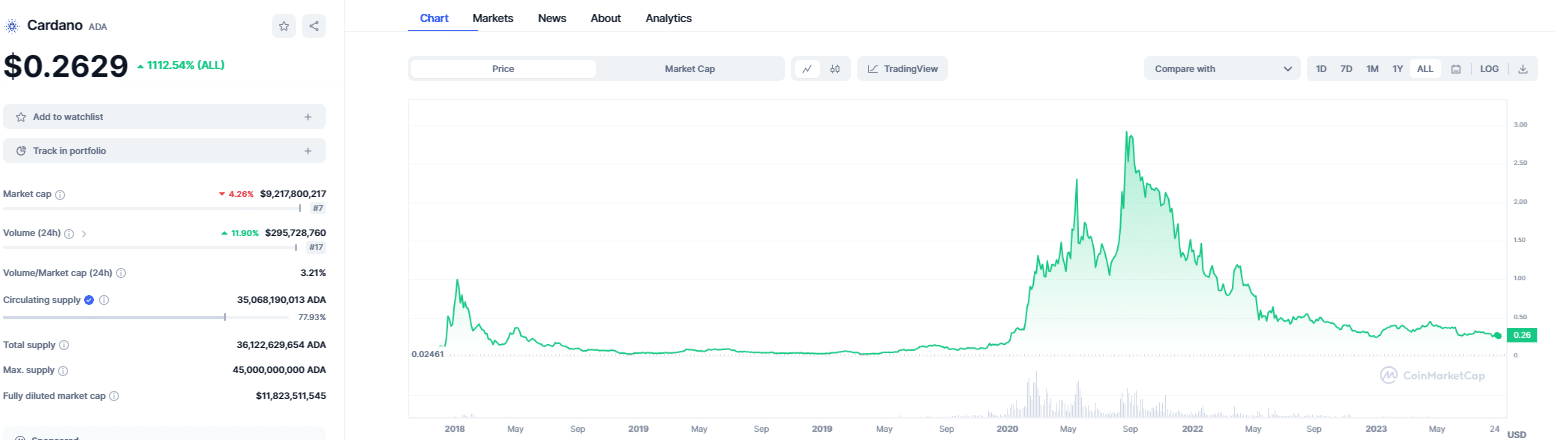
Task: Click the Volume/Market cap info icon
Action: [x=121, y=272]
